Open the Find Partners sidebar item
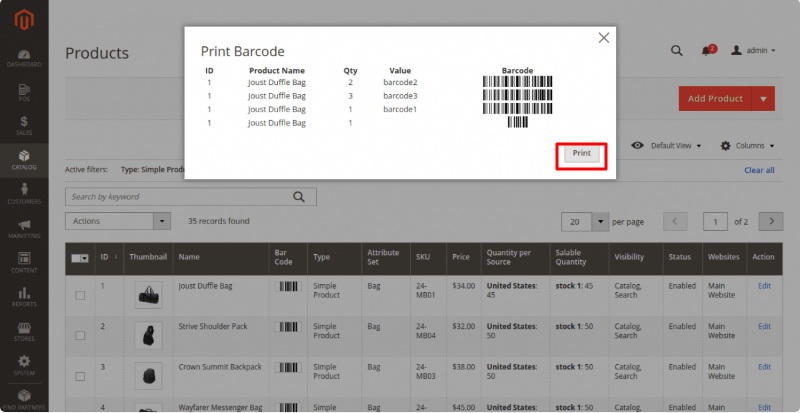This screenshot has height=413, width=800. [24, 400]
